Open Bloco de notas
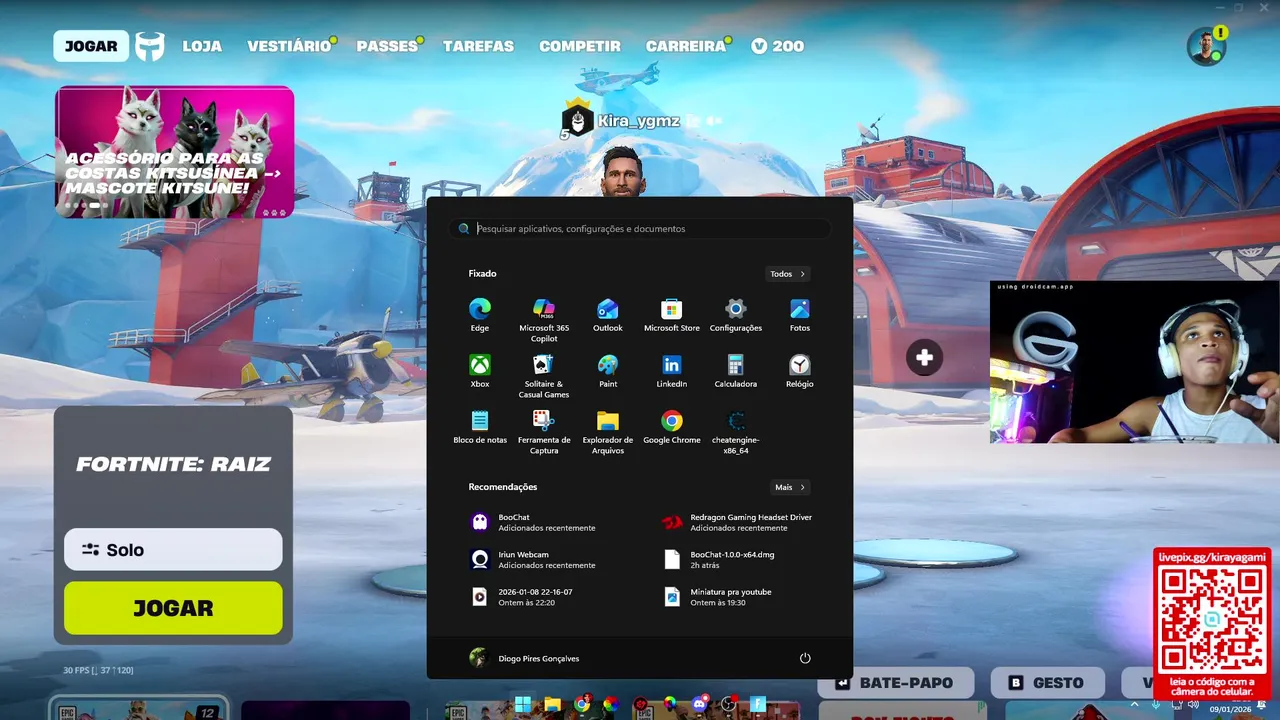The width and height of the screenshot is (1280, 720). [x=480, y=426]
